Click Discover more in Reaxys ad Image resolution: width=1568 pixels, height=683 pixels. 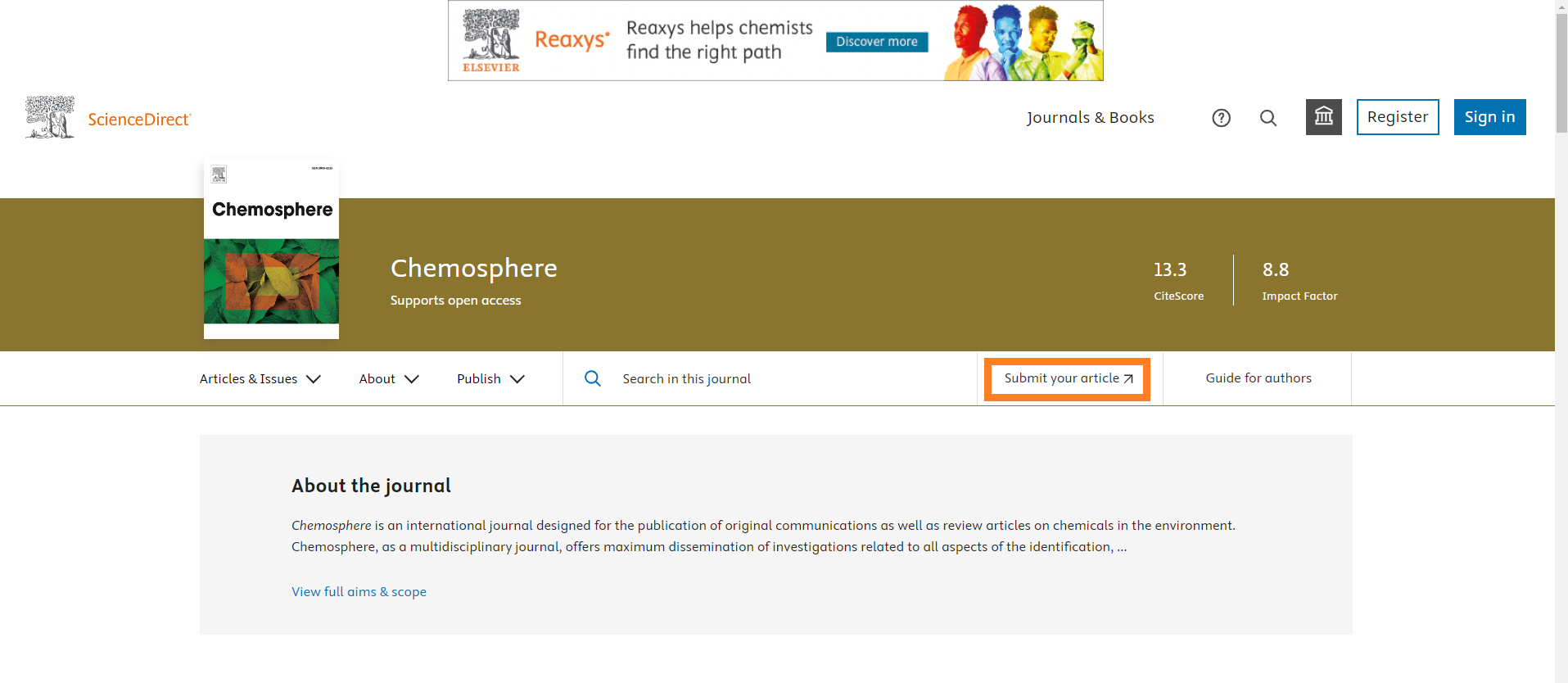tap(876, 42)
